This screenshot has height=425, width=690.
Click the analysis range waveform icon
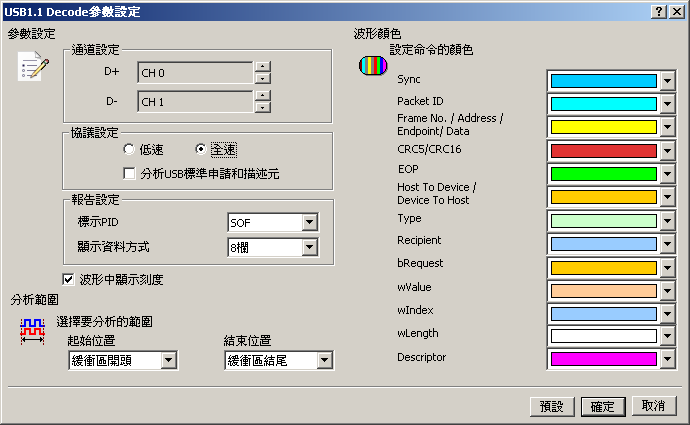click(32, 331)
